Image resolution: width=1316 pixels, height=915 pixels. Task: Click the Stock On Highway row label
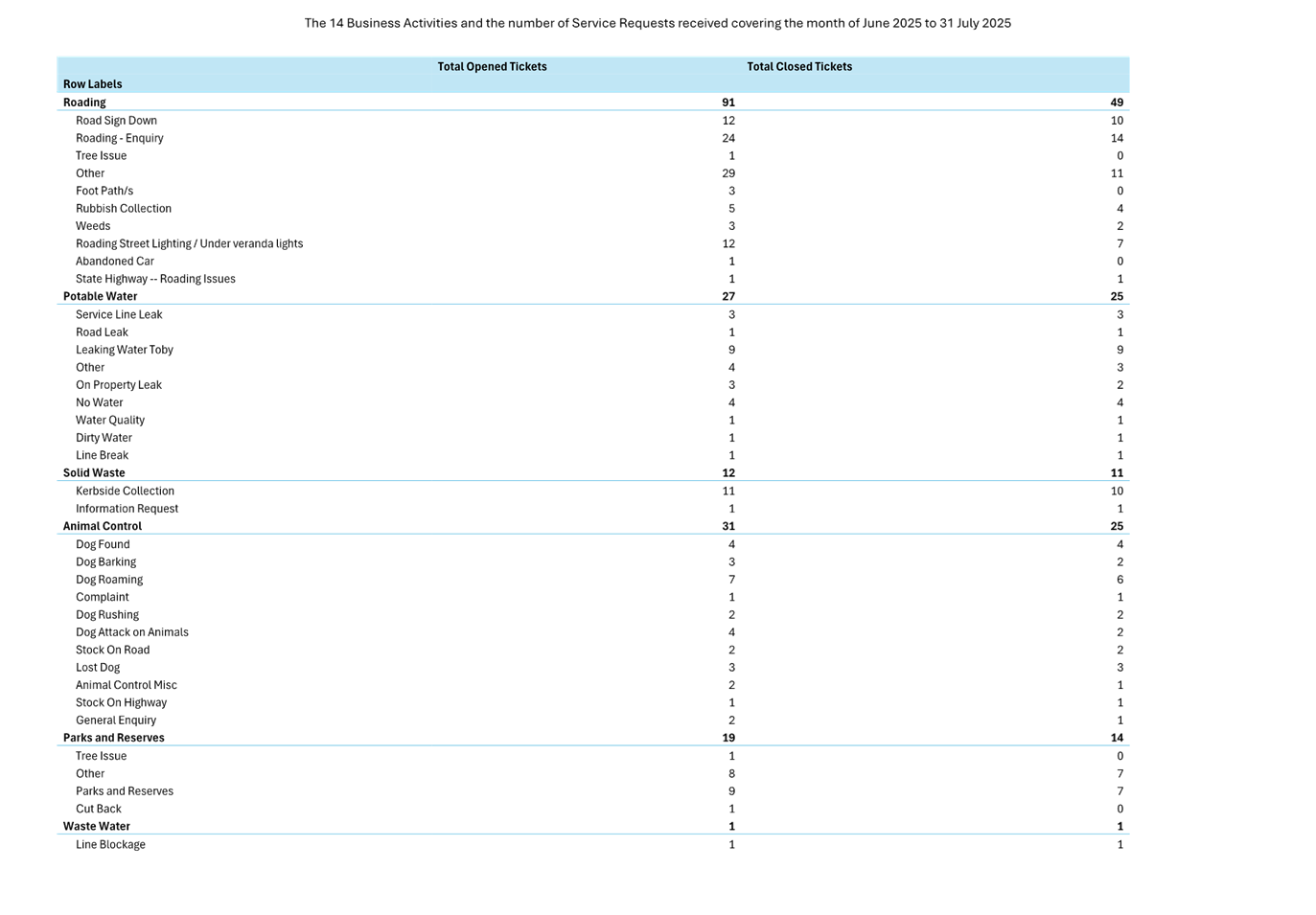pos(121,703)
